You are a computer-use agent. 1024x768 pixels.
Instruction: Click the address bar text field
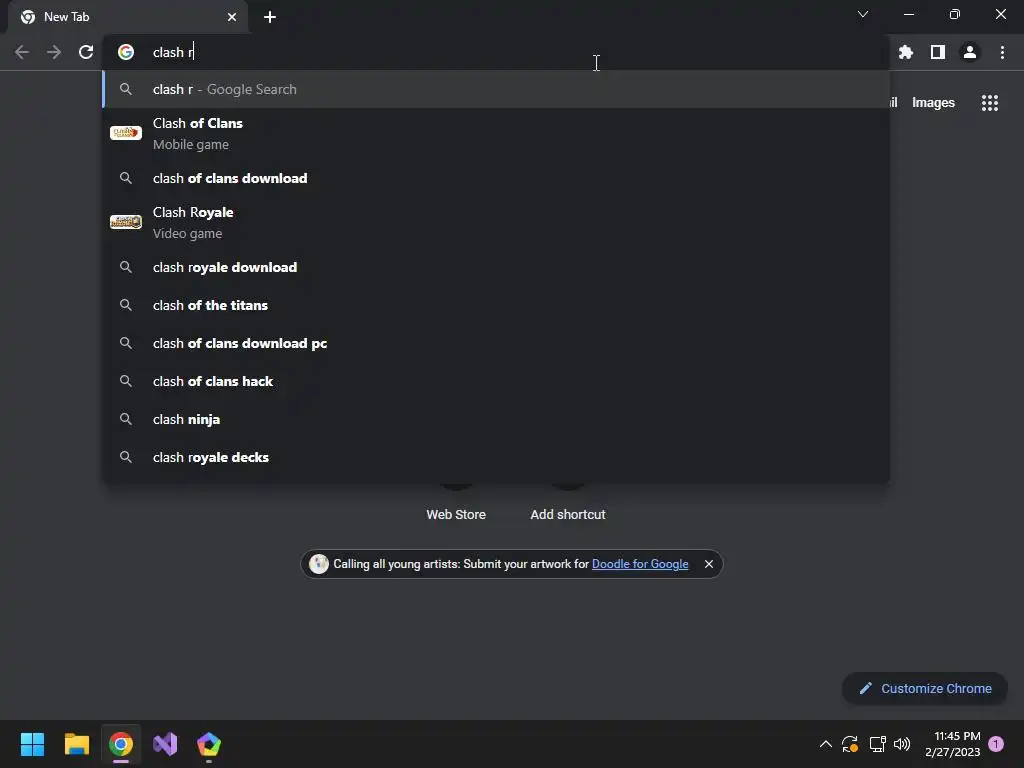(x=496, y=52)
